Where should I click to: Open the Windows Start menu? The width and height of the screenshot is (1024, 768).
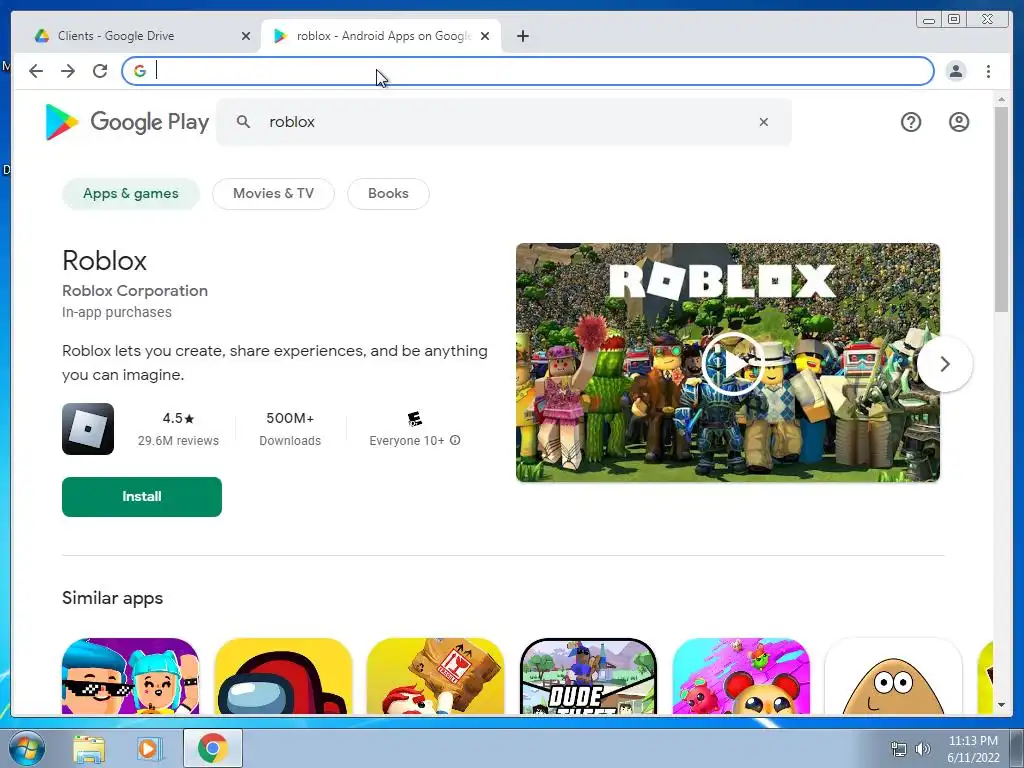tap(27, 748)
